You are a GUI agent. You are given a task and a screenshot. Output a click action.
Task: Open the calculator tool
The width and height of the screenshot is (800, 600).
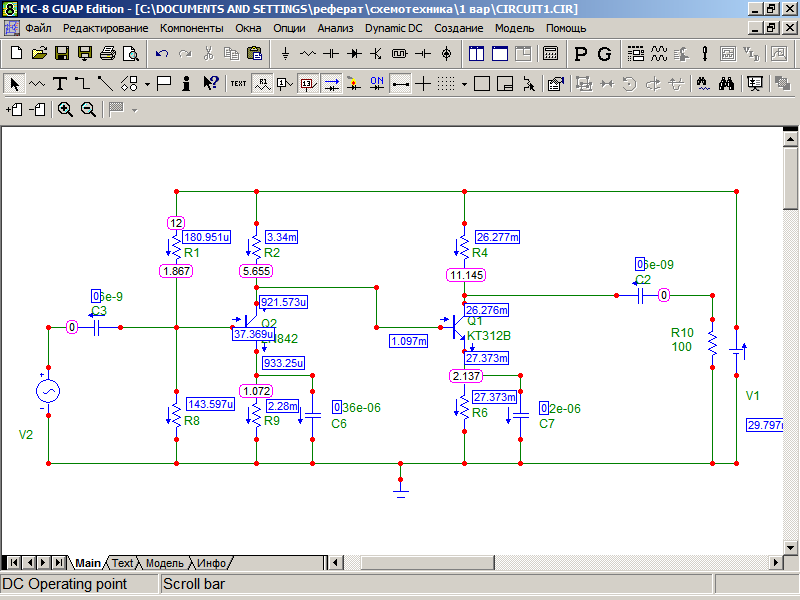(x=550, y=53)
